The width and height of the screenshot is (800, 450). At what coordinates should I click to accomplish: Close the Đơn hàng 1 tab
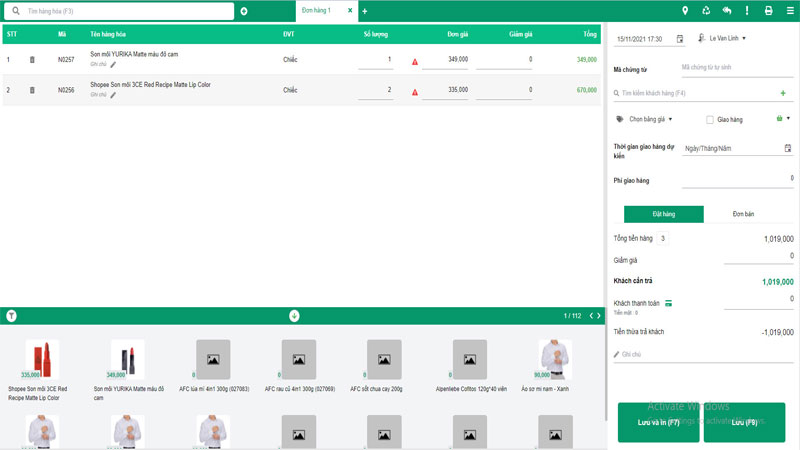point(350,10)
